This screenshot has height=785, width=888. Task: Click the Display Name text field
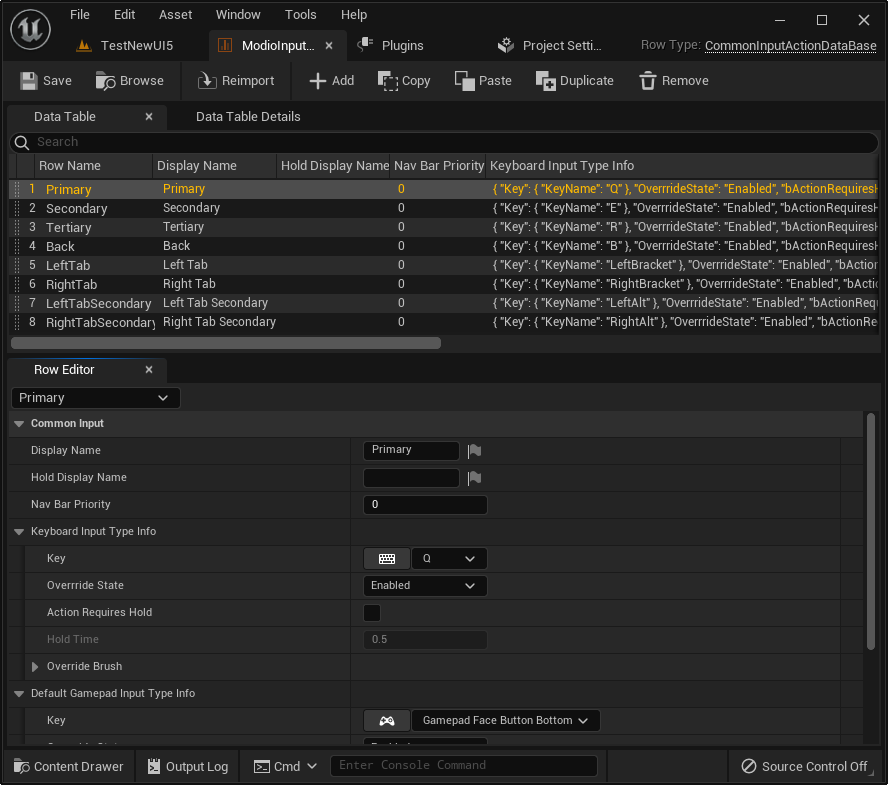[411, 451]
